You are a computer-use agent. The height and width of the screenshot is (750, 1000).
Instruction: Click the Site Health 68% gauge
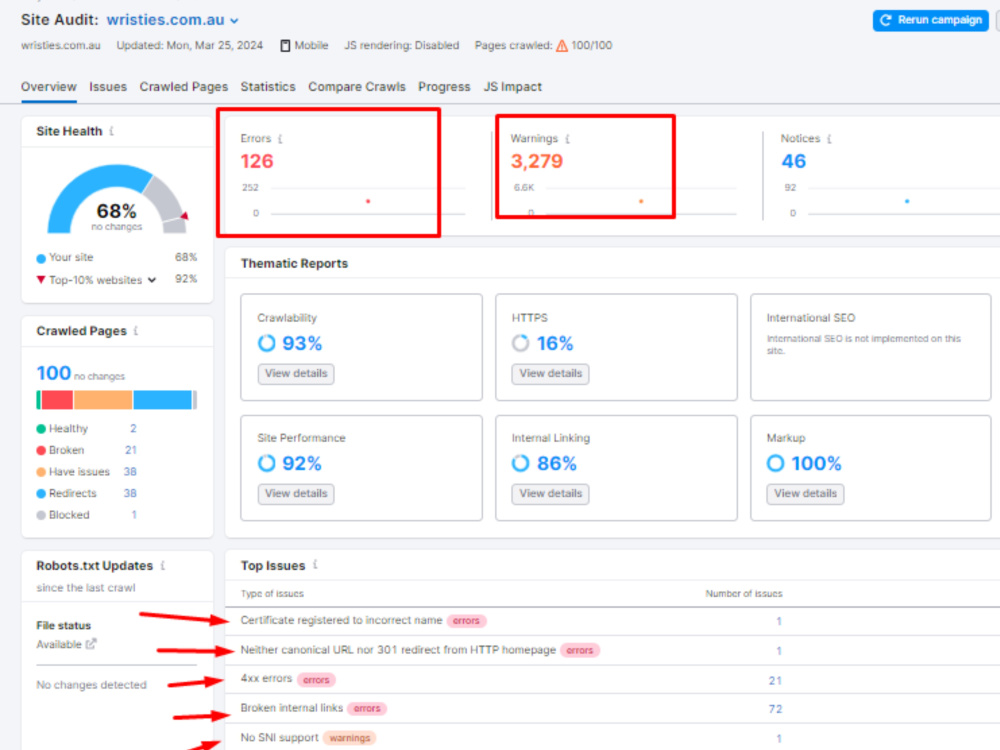(x=117, y=200)
